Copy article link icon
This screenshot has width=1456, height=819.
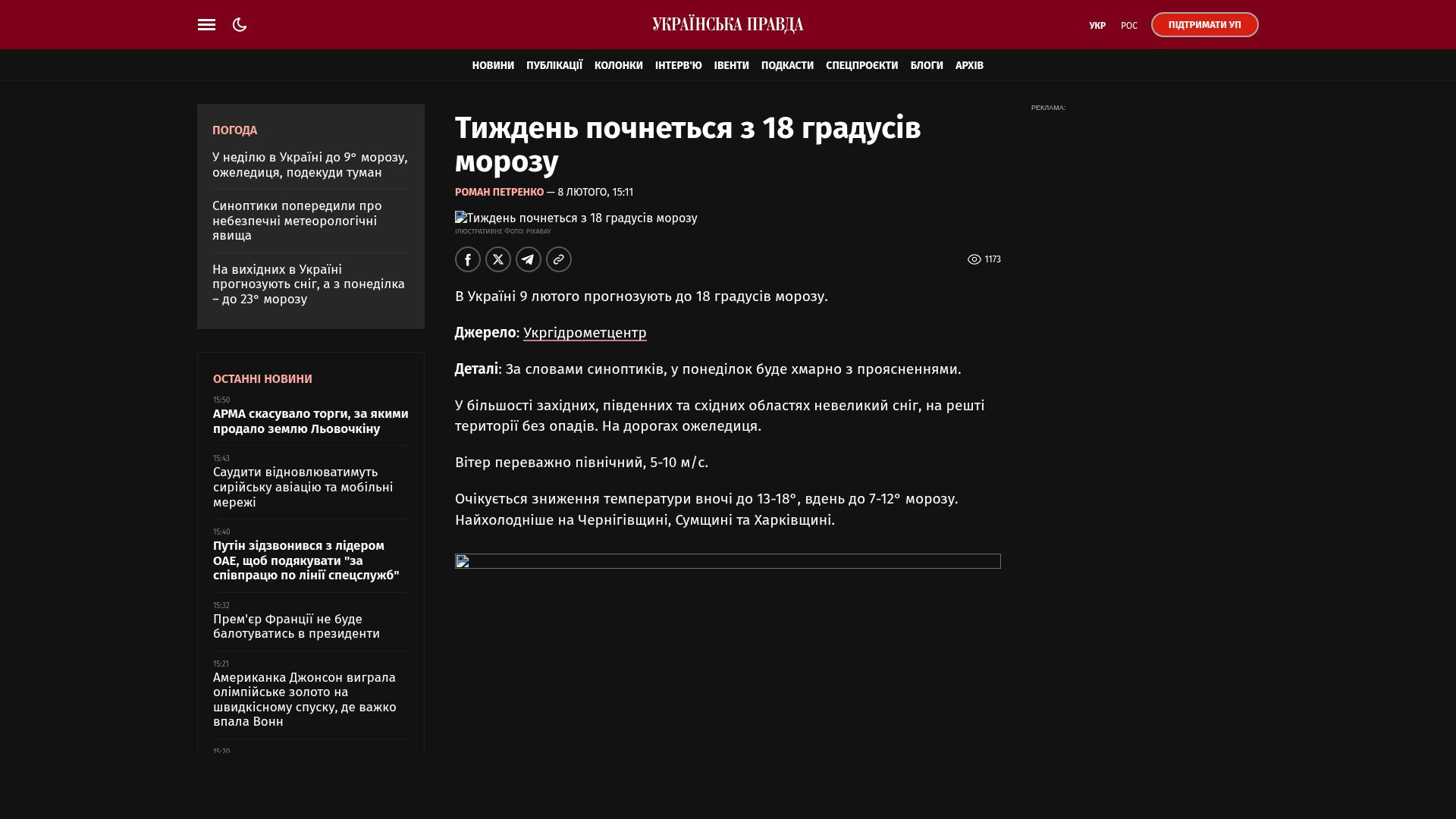pyautogui.click(x=559, y=259)
